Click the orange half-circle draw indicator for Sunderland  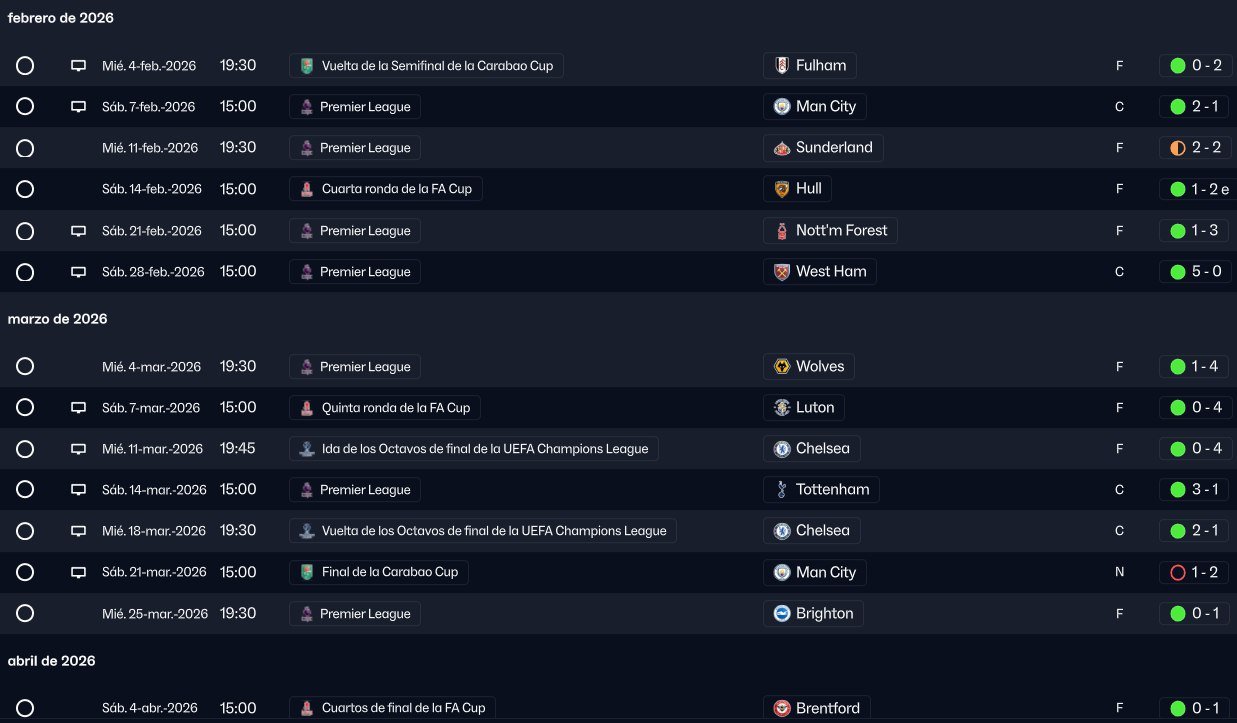tap(1177, 148)
